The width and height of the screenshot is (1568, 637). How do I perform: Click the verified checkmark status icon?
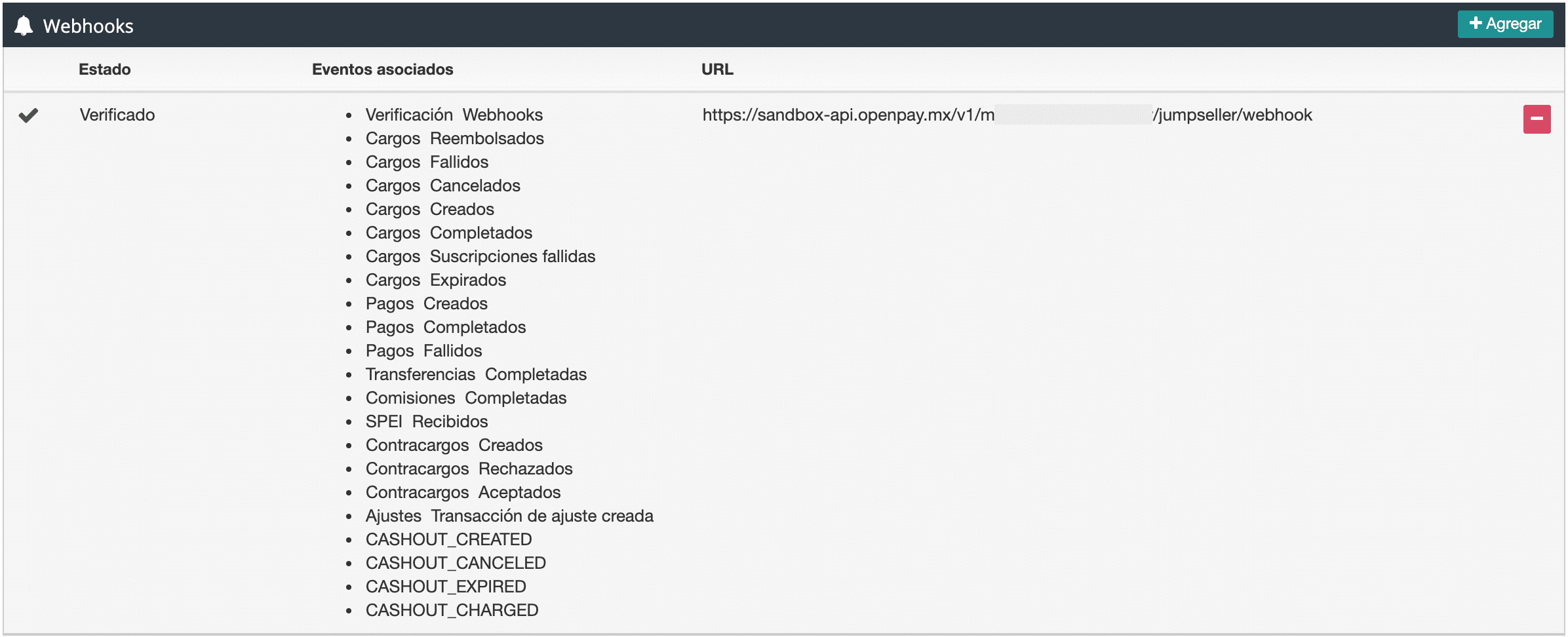[x=28, y=115]
